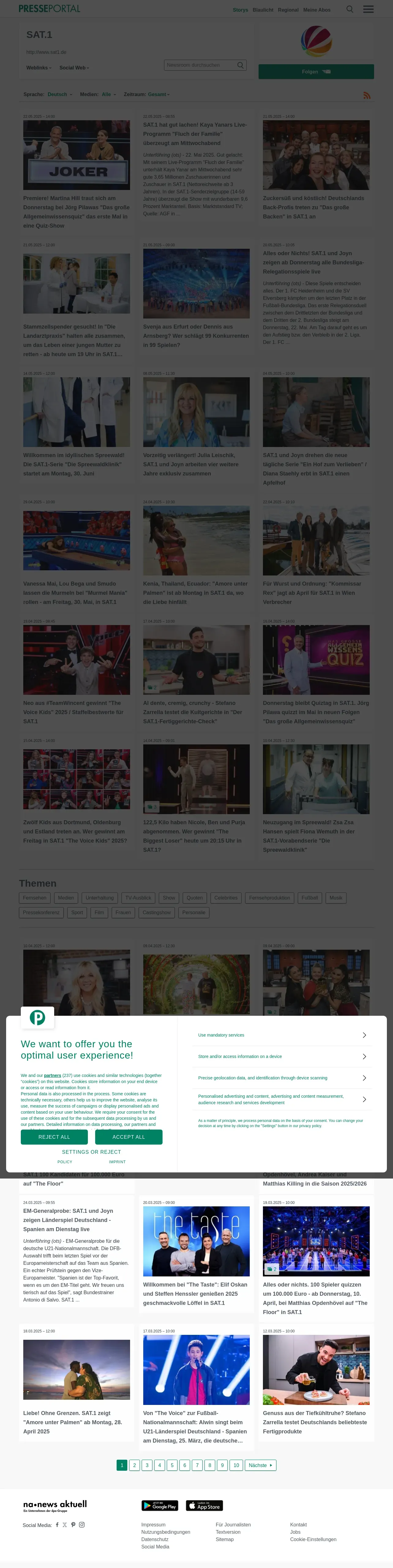Go to page 10 in pagination
Image resolution: width=393 pixels, height=1568 pixels.
click(x=236, y=1465)
